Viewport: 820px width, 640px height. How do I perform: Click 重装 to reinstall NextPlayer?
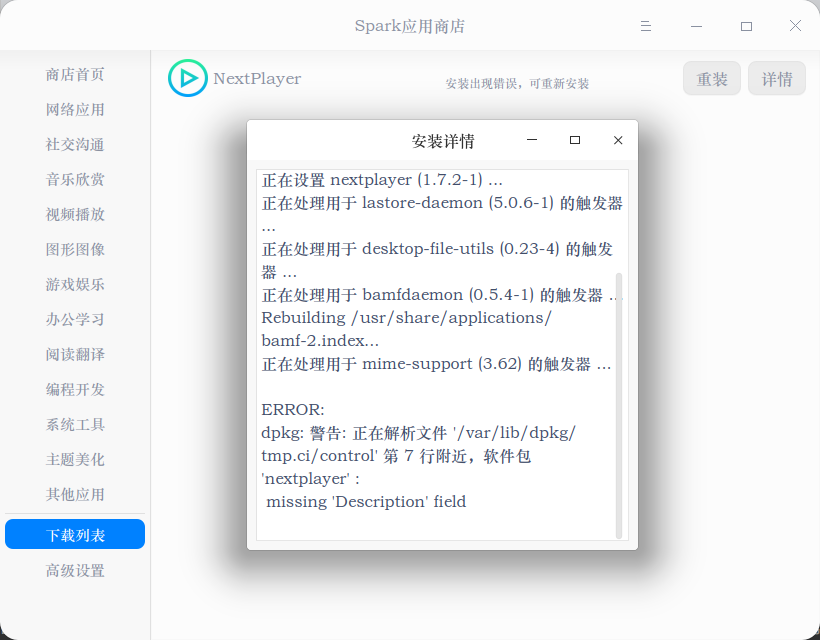click(x=712, y=79)
